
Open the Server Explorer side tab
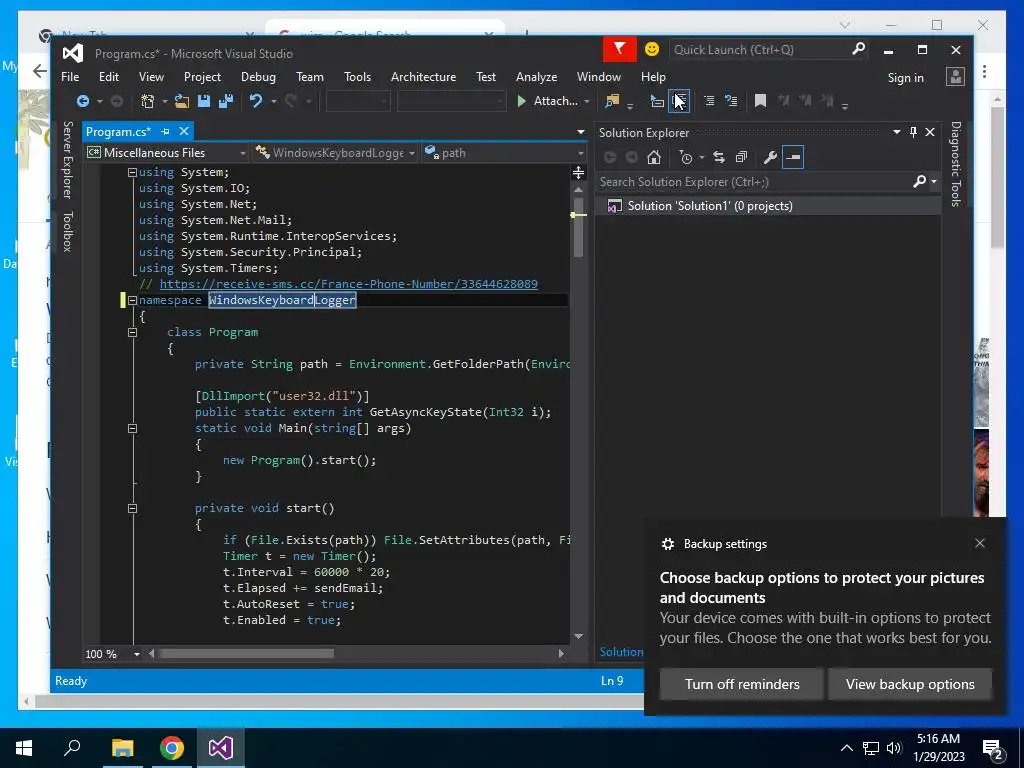pos(67,160)
